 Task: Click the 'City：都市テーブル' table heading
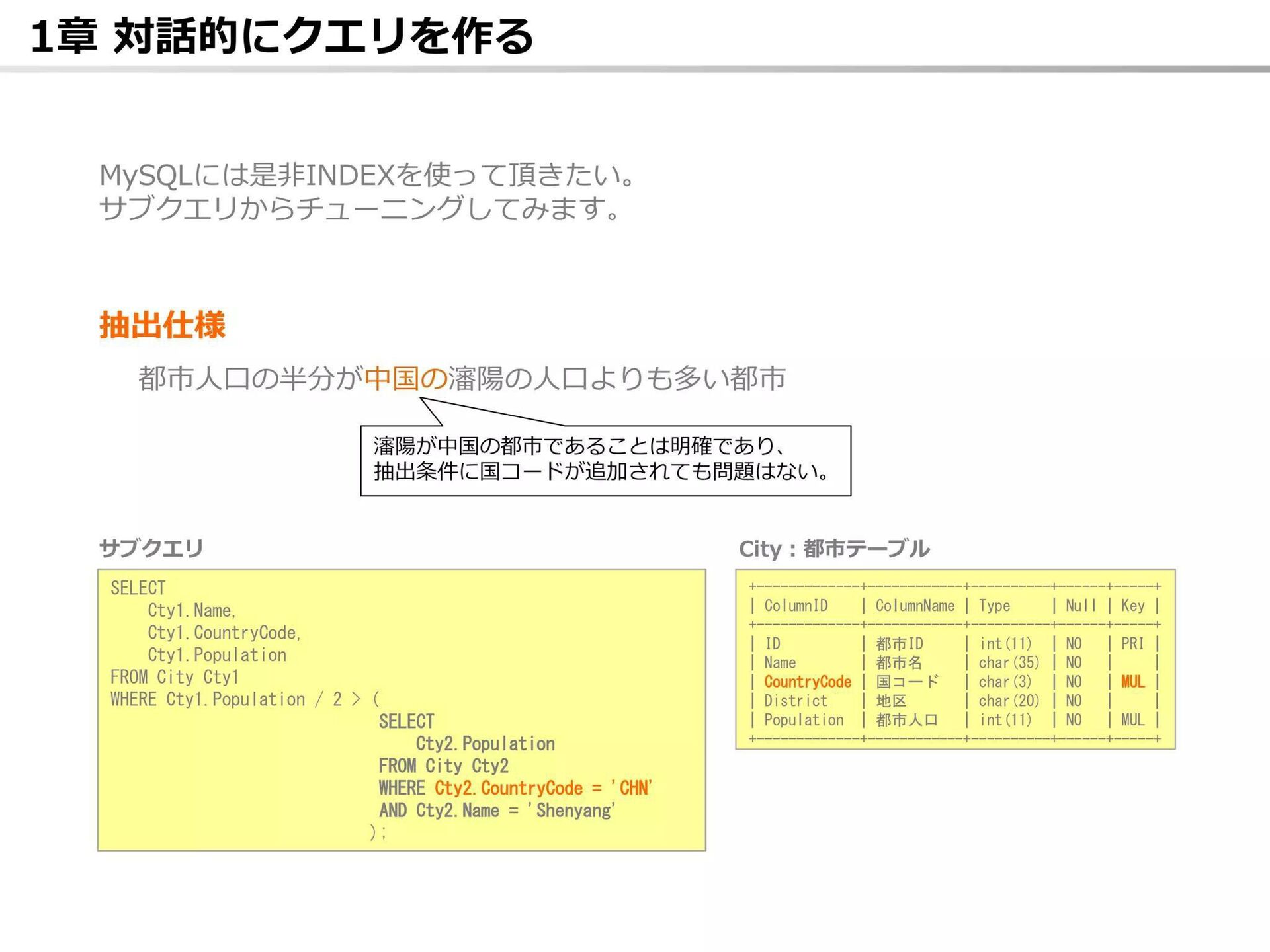833,549
